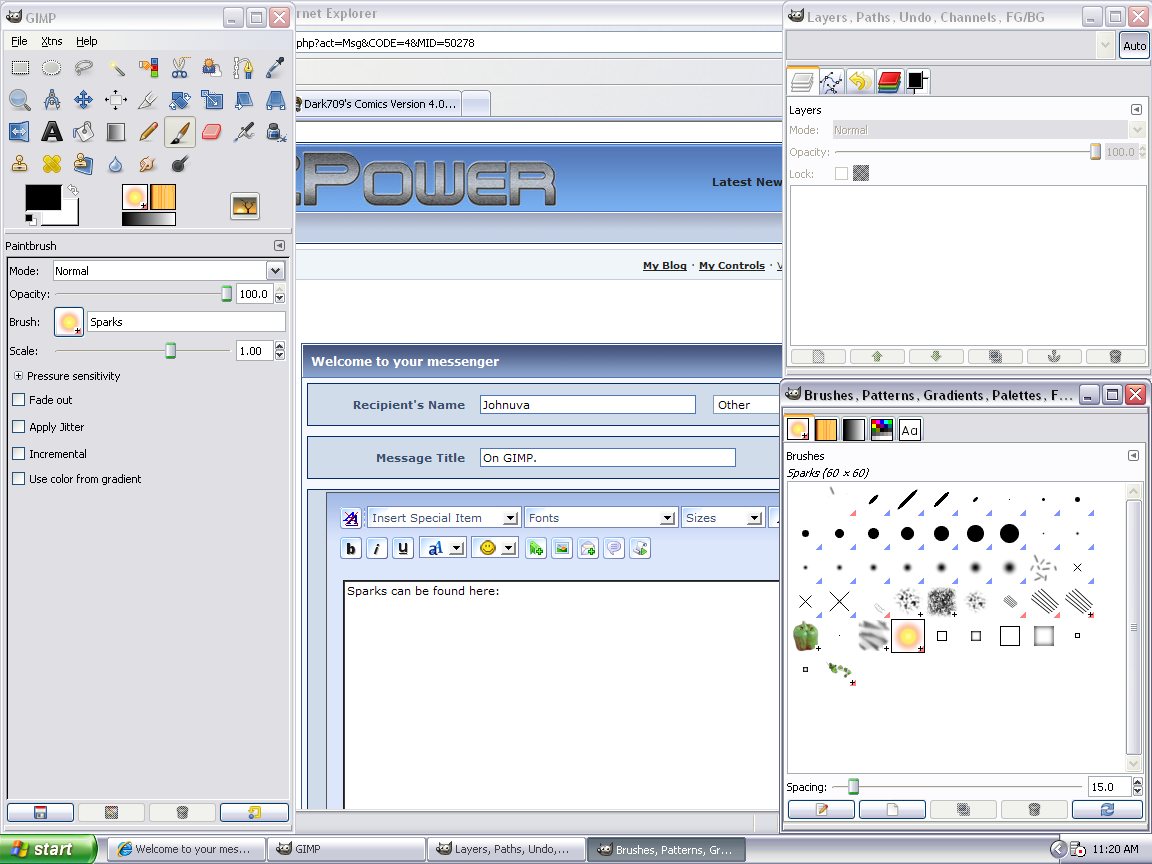
Task: Click the Auto button in Layers dialog
Action: [1134, 45]
